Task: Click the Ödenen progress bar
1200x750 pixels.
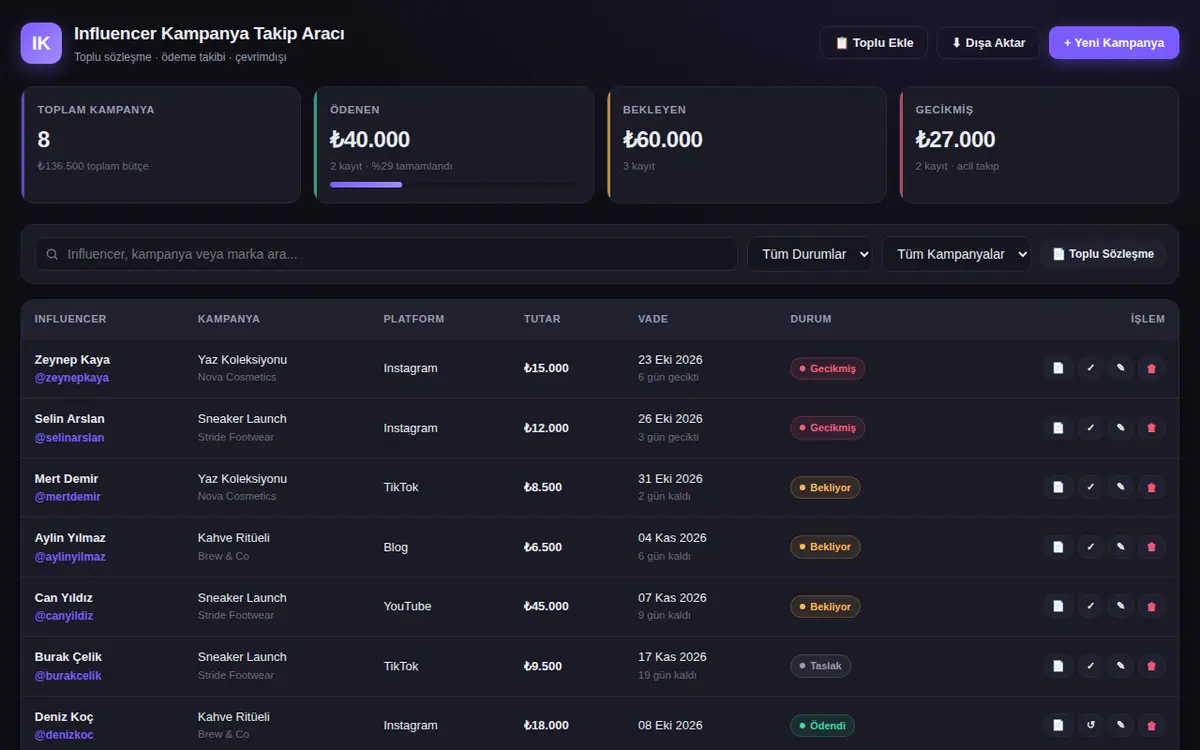Action: [453, 184]
